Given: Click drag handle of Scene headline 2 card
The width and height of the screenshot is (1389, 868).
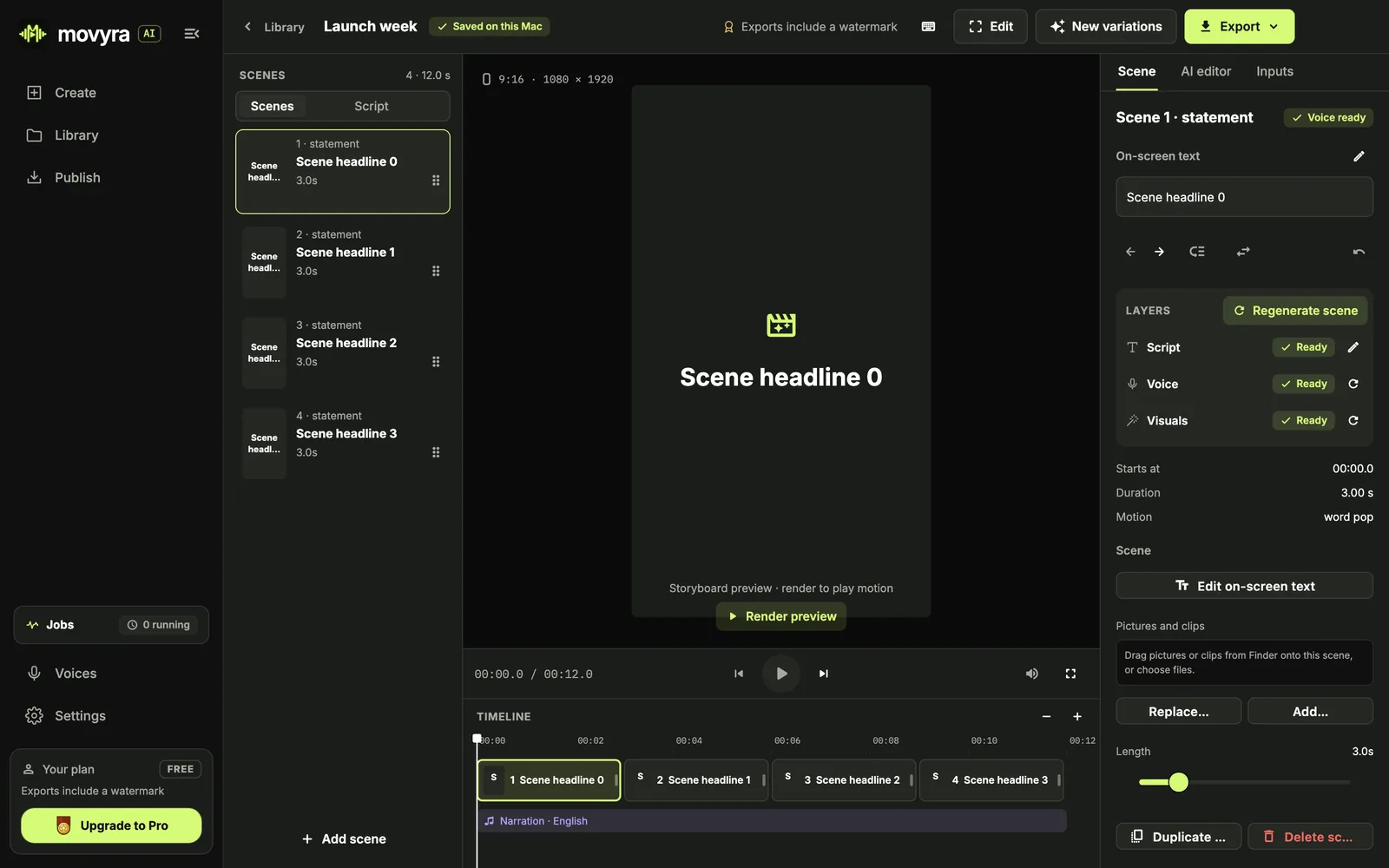Looking at the screenshot, I should pyautogui.click(x=436, y=362).
